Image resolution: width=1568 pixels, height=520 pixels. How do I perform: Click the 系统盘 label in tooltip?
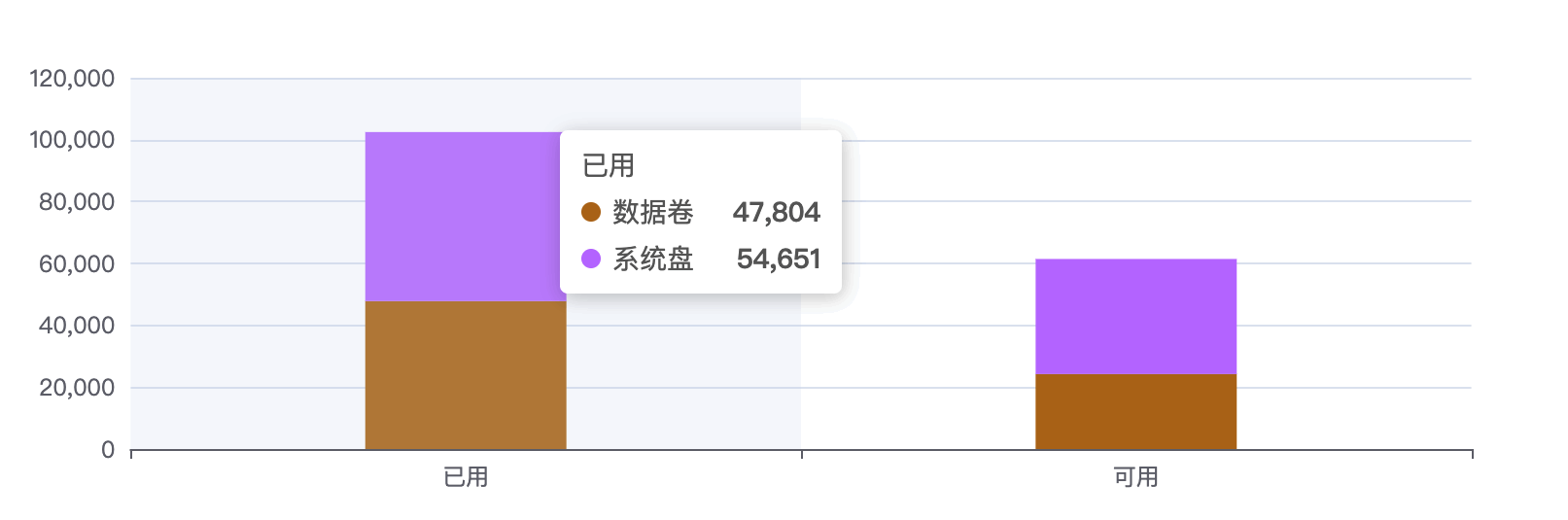653,259
